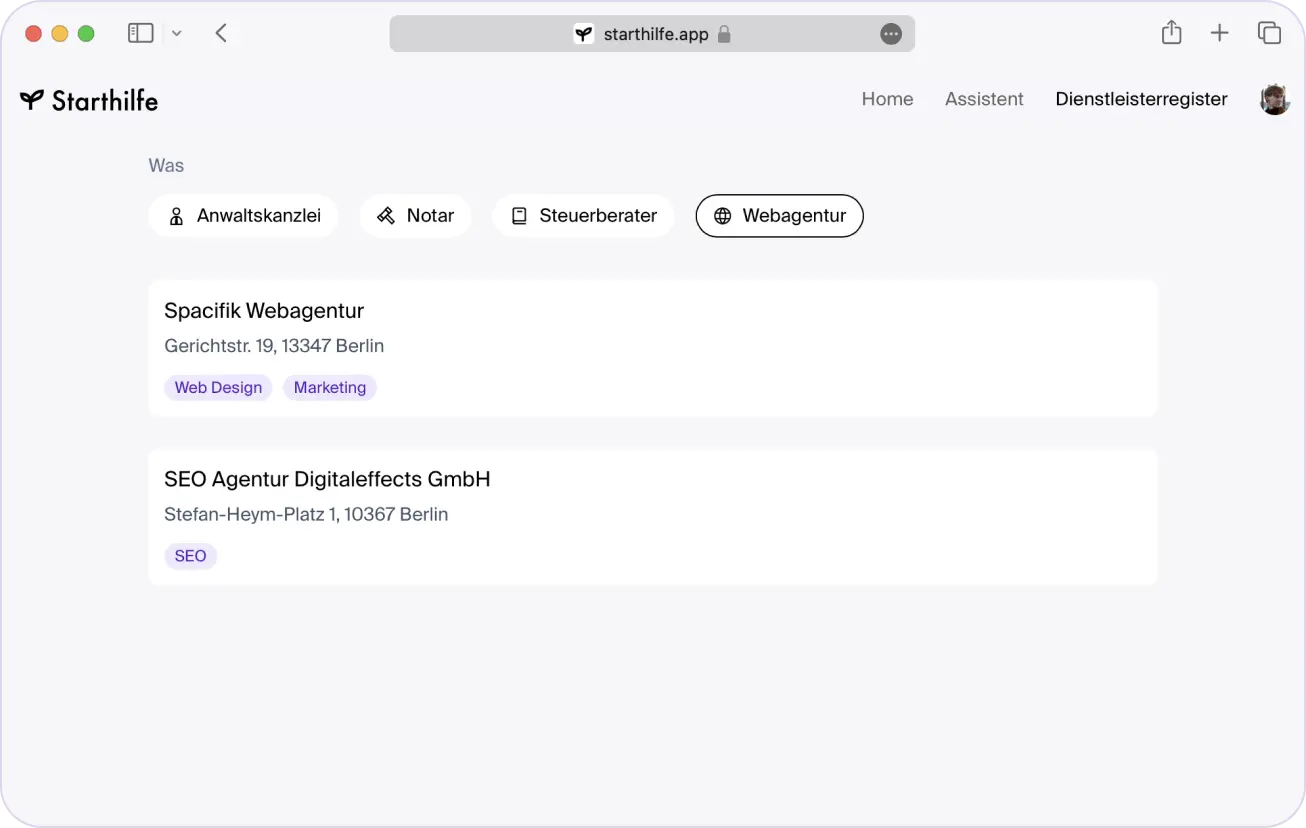Toggle the Notar filter chip
Viewport: 1306px width, 828px height.
(x=415, y=216)
